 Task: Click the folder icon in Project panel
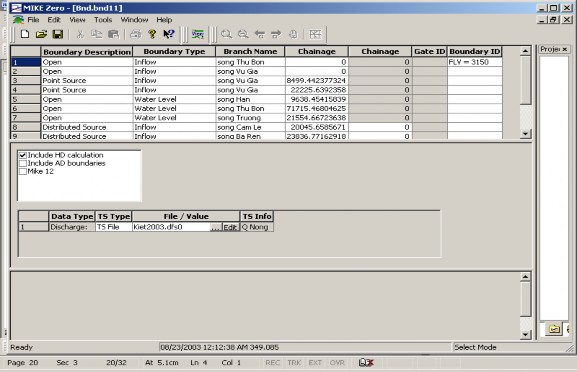[554, 329]
